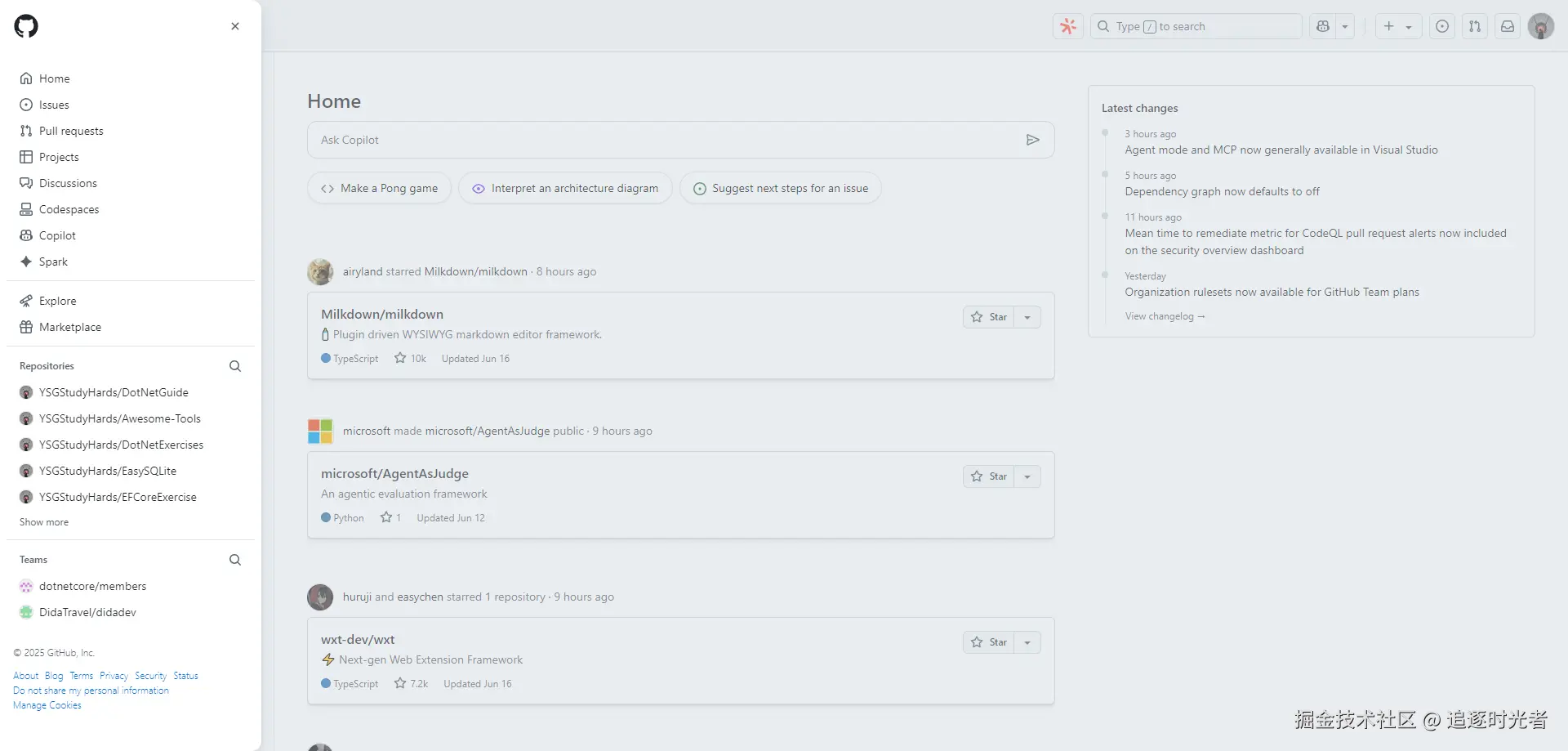Open Dependency graph now defaults to off entry

(1222, 191)
